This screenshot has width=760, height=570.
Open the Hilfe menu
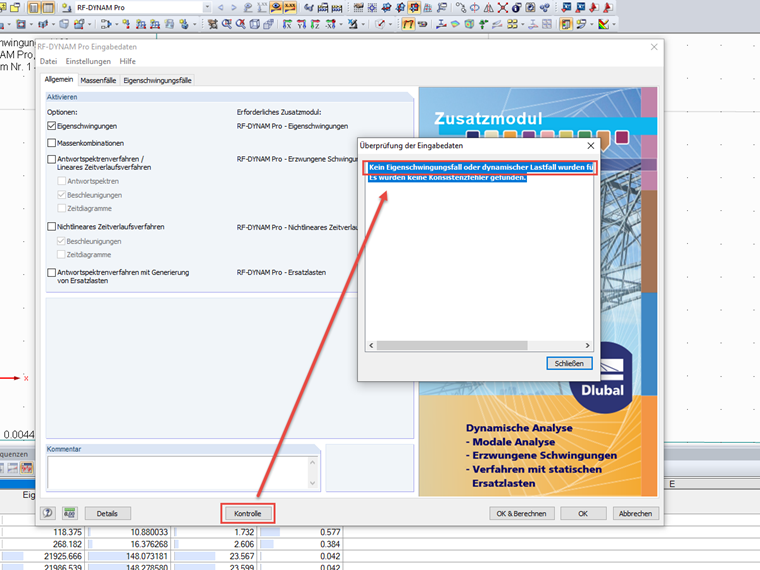point(127,61)
